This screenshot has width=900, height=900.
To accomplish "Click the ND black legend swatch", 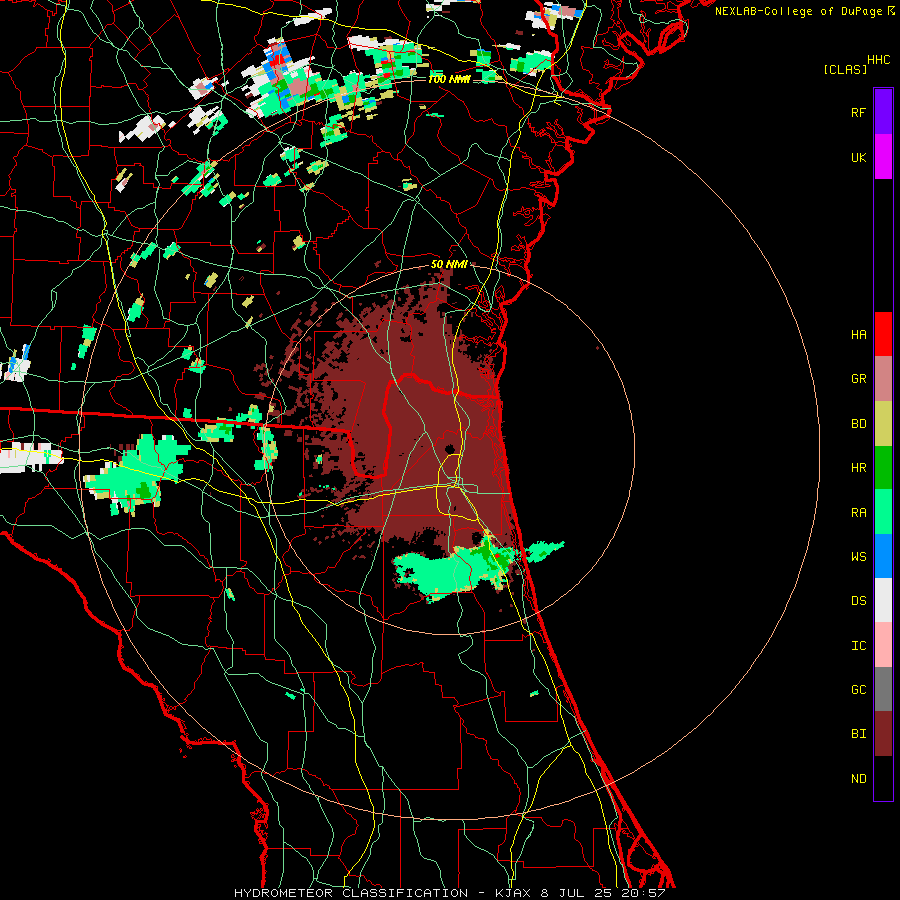I will point(883,778).
